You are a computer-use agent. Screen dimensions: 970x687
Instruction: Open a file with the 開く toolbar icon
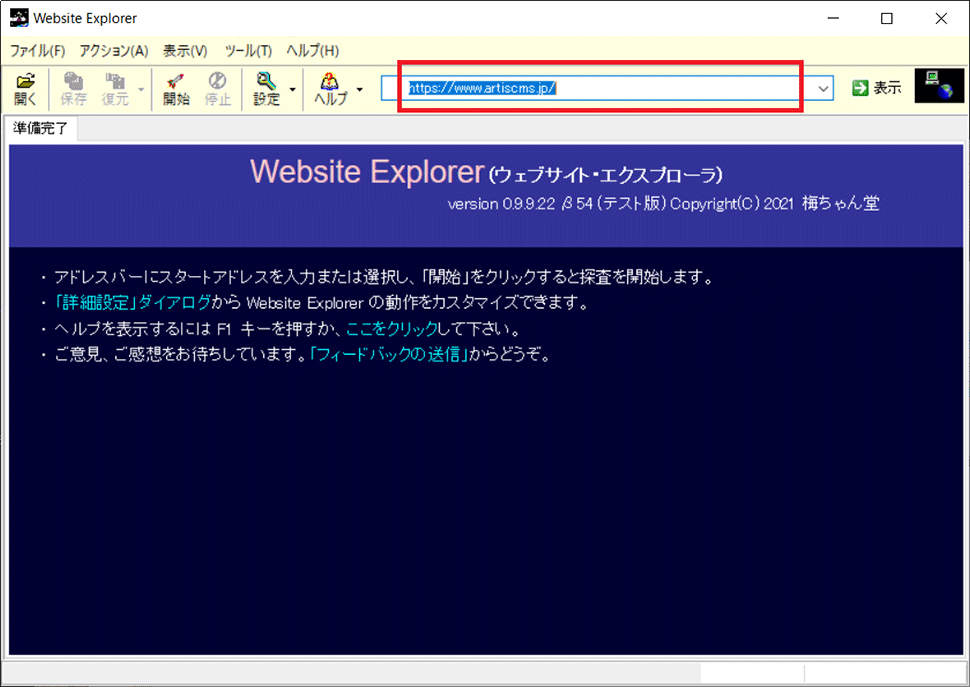click(x=25, y=89)
